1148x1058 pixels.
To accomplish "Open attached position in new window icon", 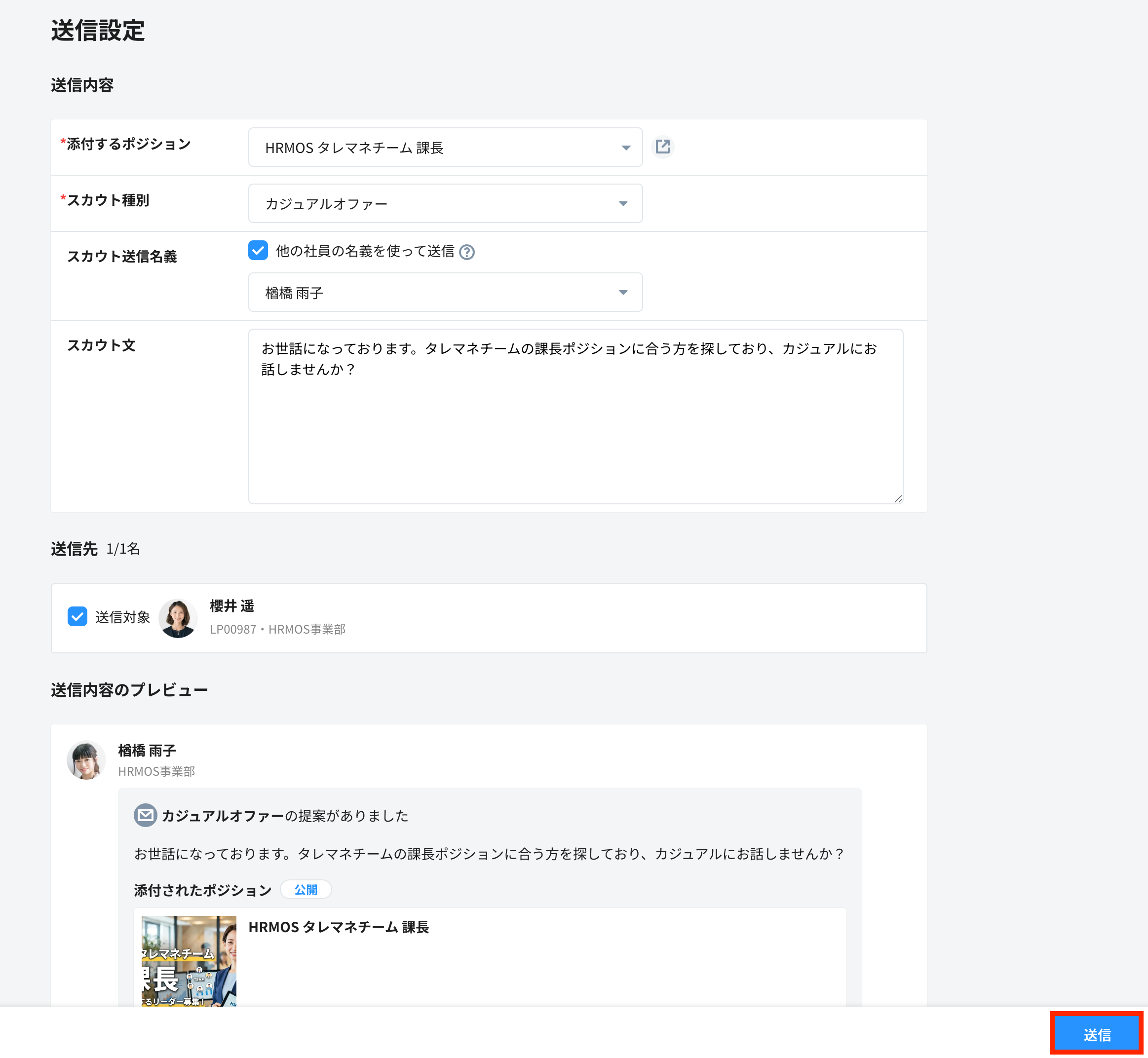I will click(662, 147).
